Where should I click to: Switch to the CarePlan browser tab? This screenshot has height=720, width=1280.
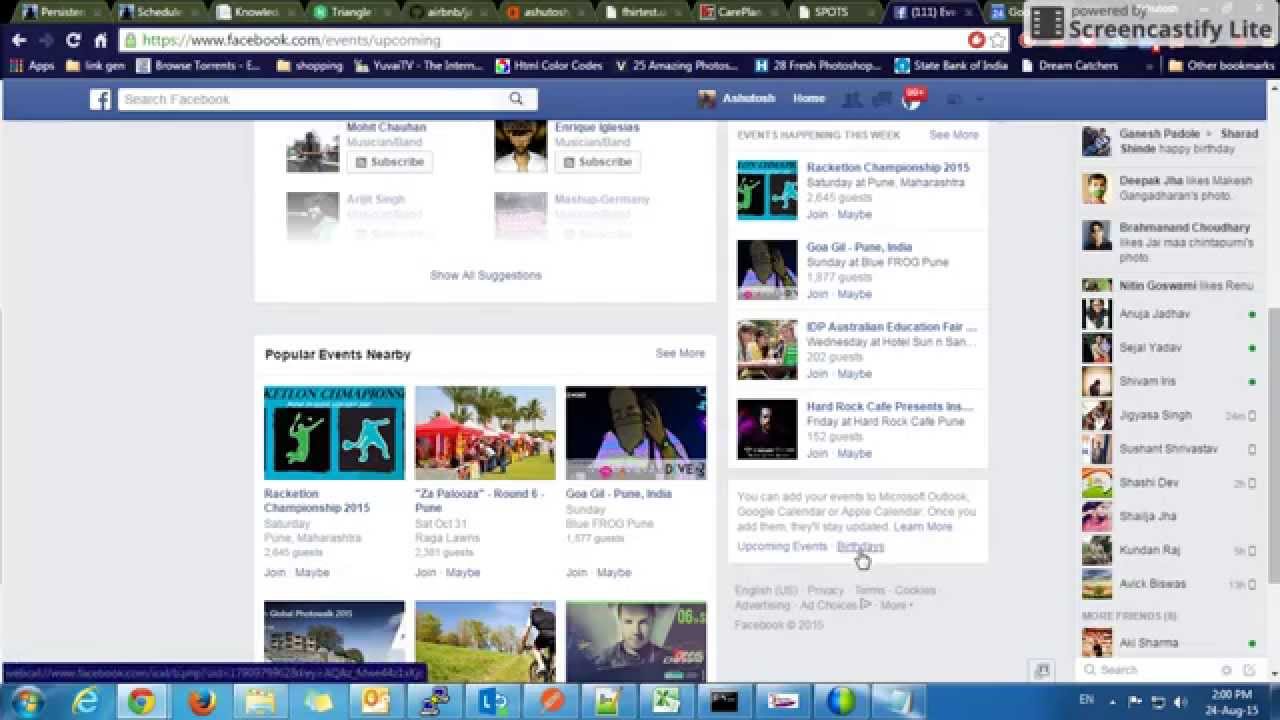point(732,12)
